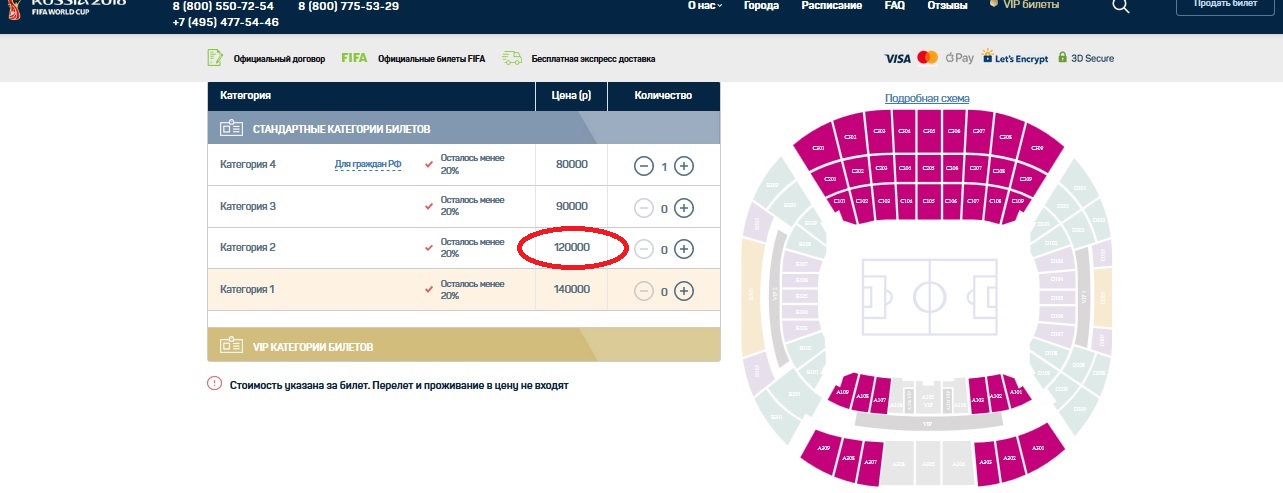This screenshot has width=1283, height=493.
Task: Click the Apple Pay logo
Action: pyautogui.click(x=959, y=58)
